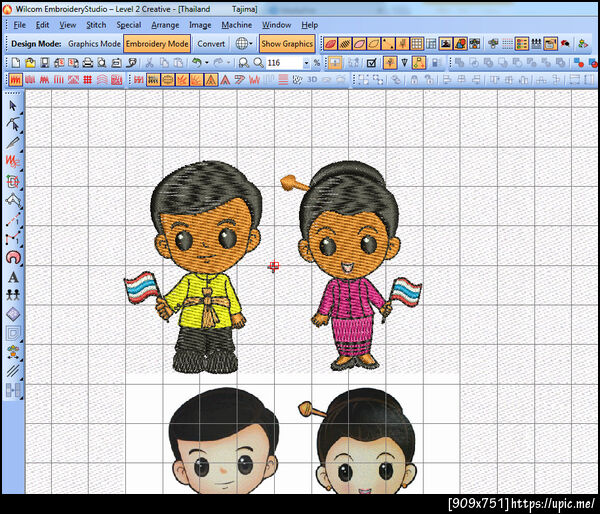The image size is (600, 514).
Task: Toggle Show Stitches red leaf icon
Action: [330, 44]
